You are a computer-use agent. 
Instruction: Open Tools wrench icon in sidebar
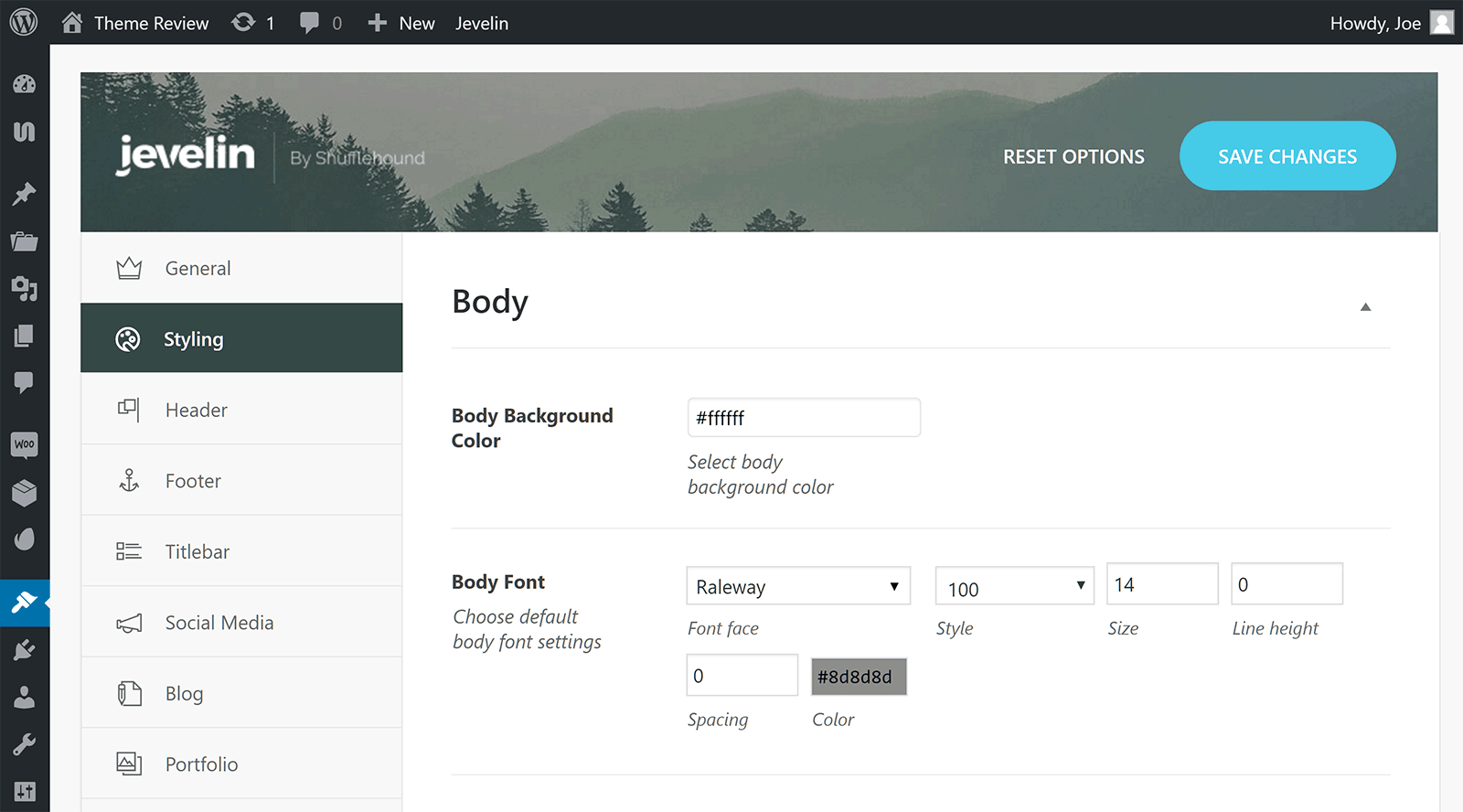pyautogui.click(x=25, y=744)
